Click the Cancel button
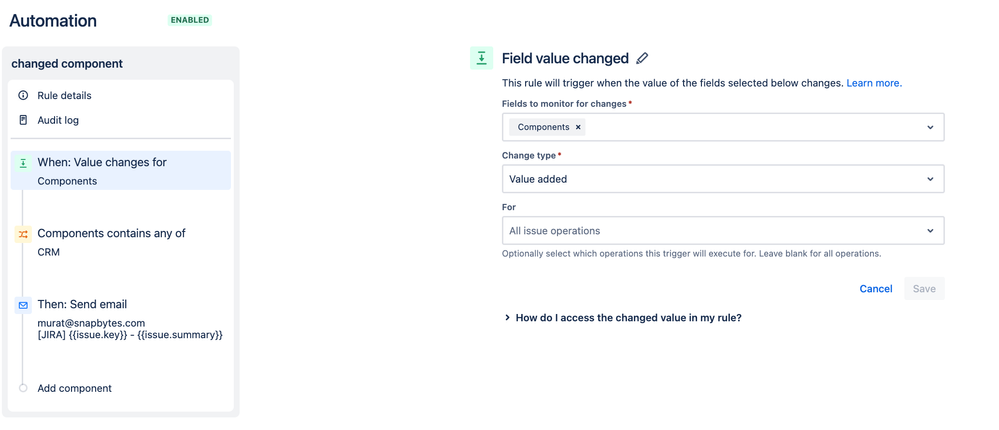The width and height of the screenshot is (999, 430). 875,289
